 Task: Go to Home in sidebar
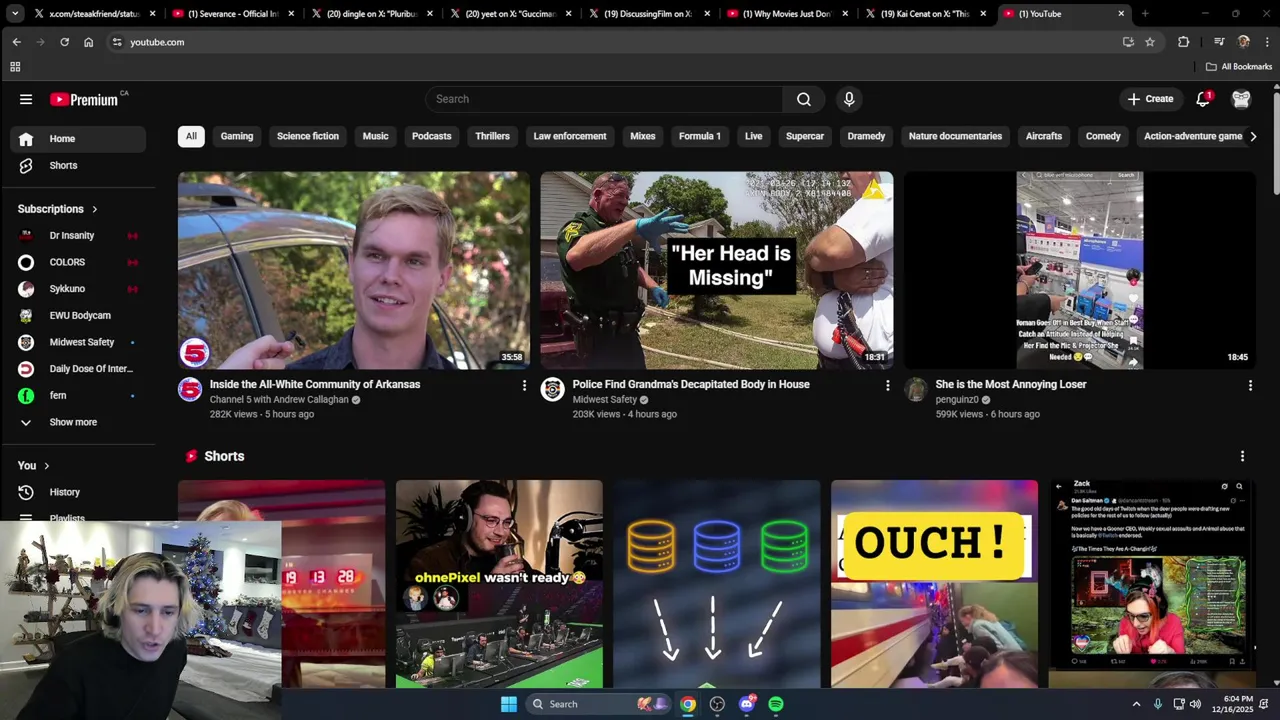click(x=78, y=139)
